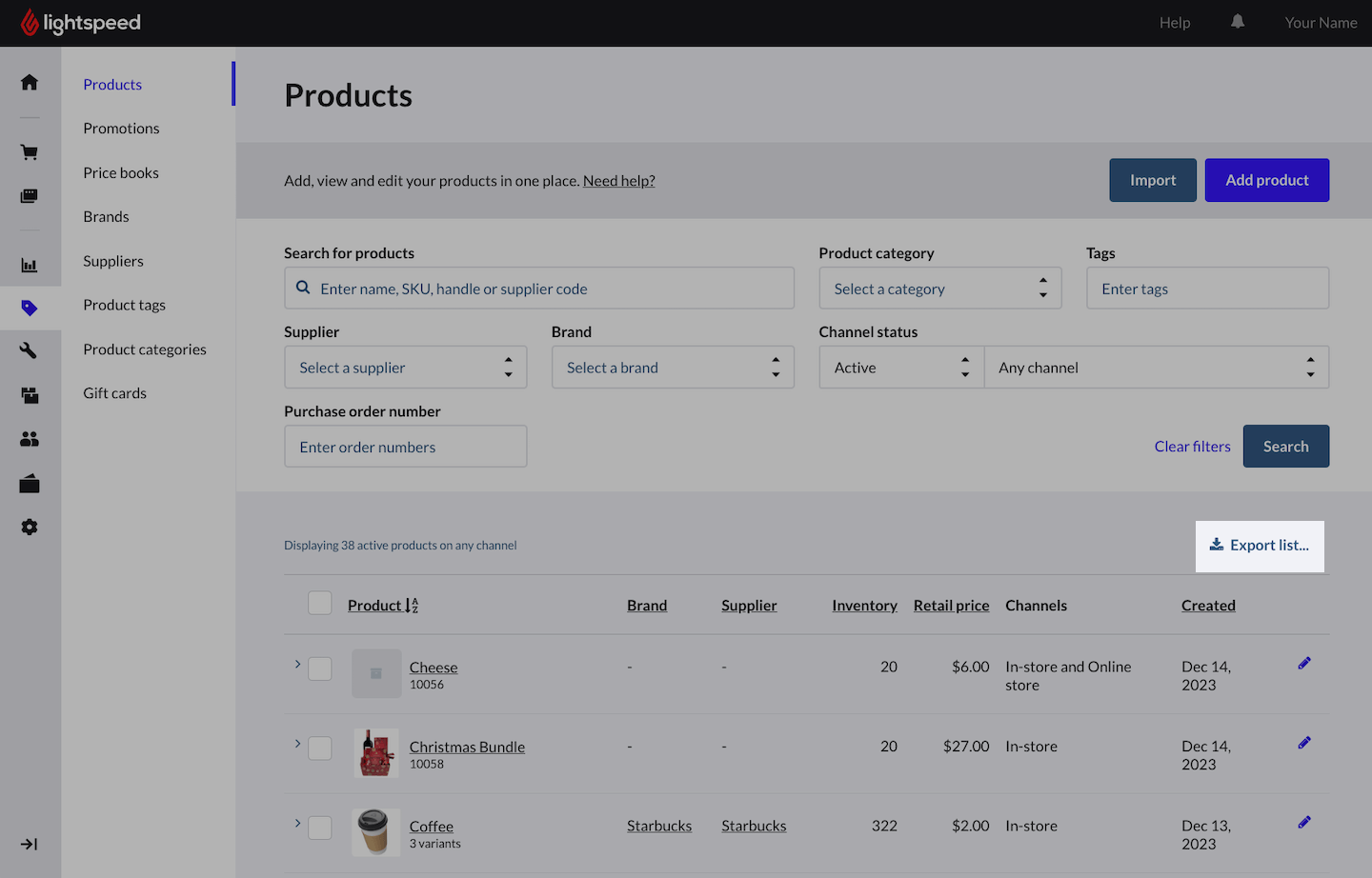Click the Clear filters link
The width and height of the screenshot is (1372, 878).
pos(1192,447)
